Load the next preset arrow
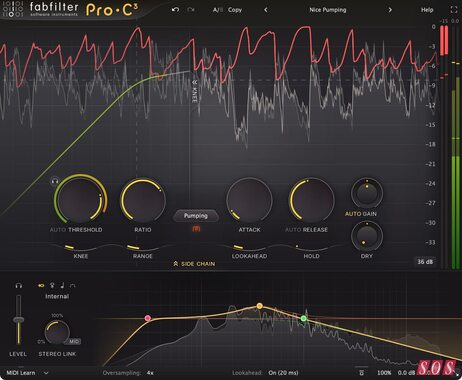 [x=390, y=10]
